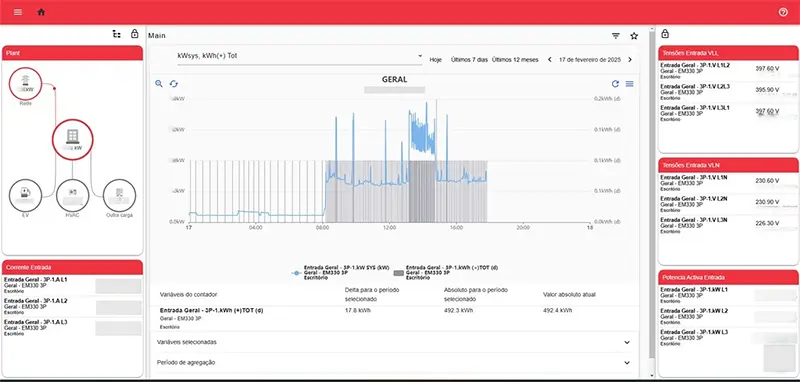Select the V L1L2 voltage row
Image resolution: width=800 pixels, height=382 pixels.
[728, 71]
